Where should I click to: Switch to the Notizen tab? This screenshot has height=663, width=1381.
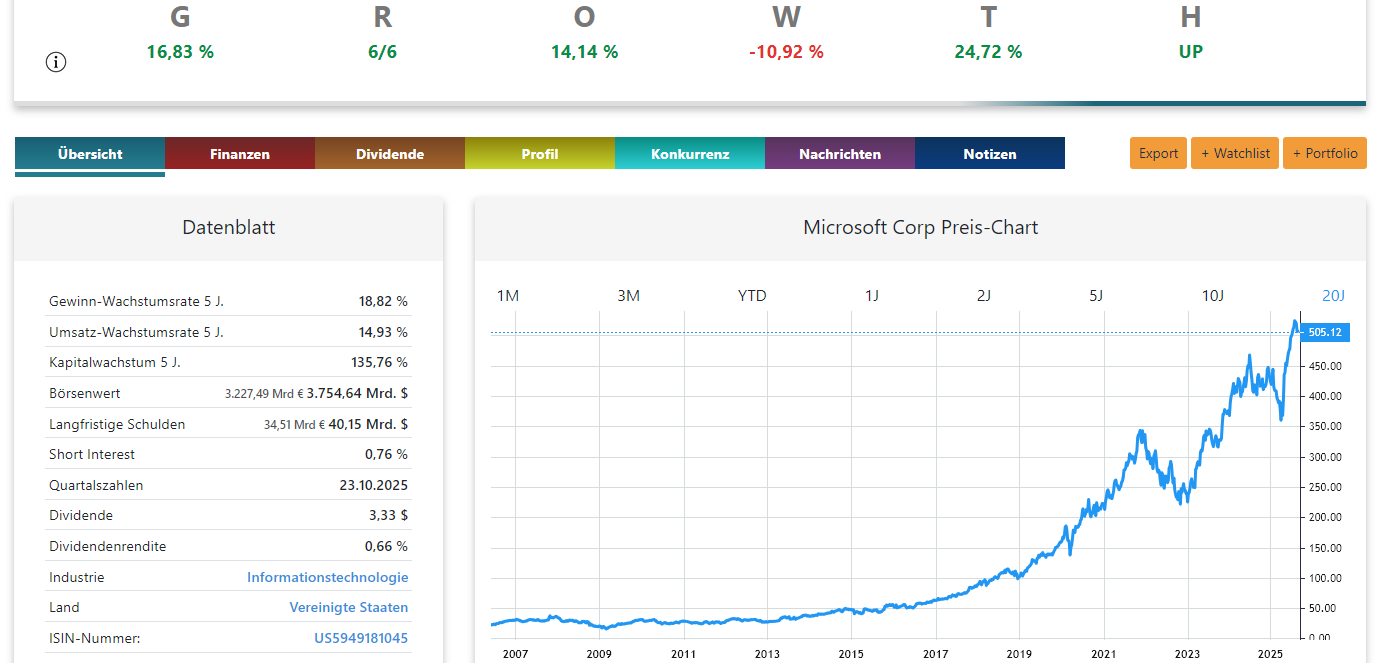[x=990, y=154]
